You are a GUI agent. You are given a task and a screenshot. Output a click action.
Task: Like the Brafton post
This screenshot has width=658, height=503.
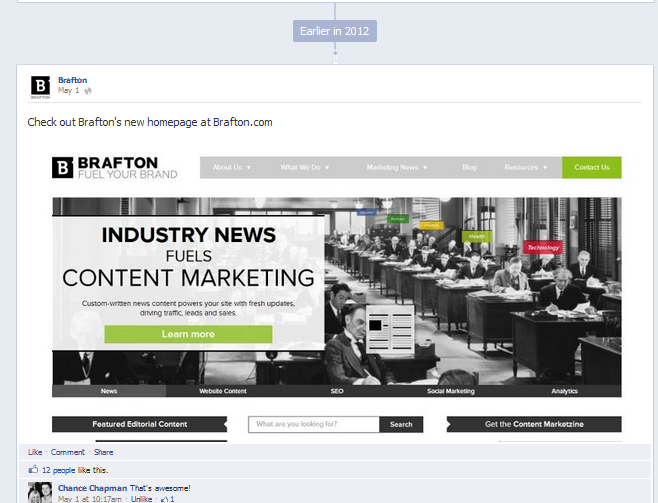point(35,452)
